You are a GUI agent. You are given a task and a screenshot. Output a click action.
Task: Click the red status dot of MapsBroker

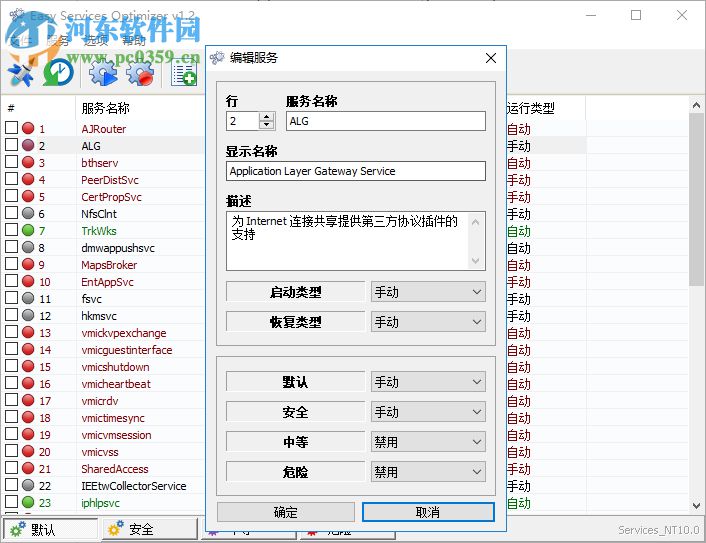[x=28, y=264]
